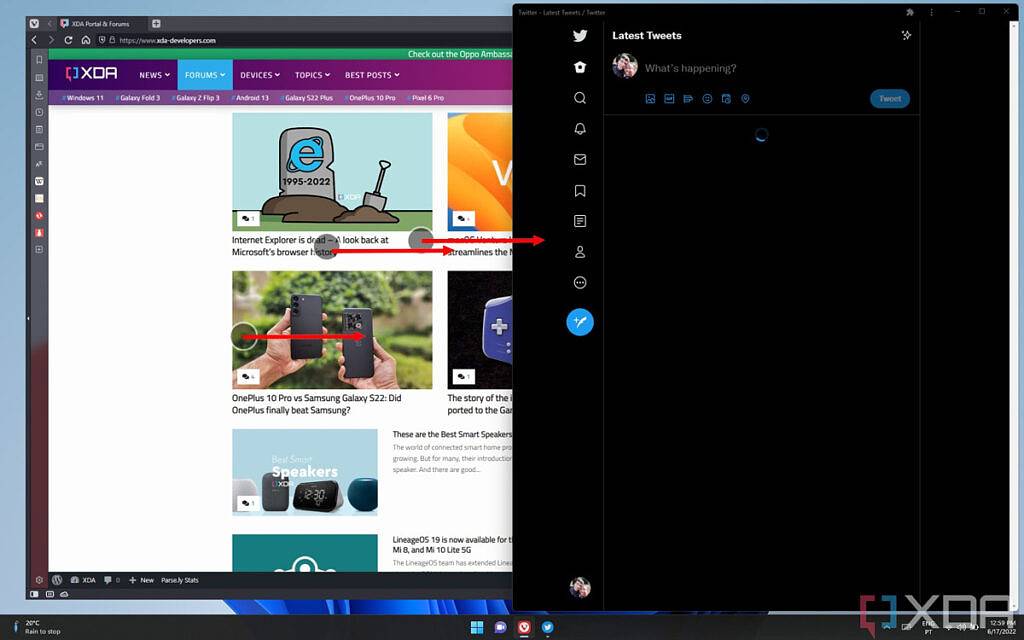This screenshot has width=1024, height=640.
Task: Expand the DEVICES dropdown menu
Action: [260, 75]
